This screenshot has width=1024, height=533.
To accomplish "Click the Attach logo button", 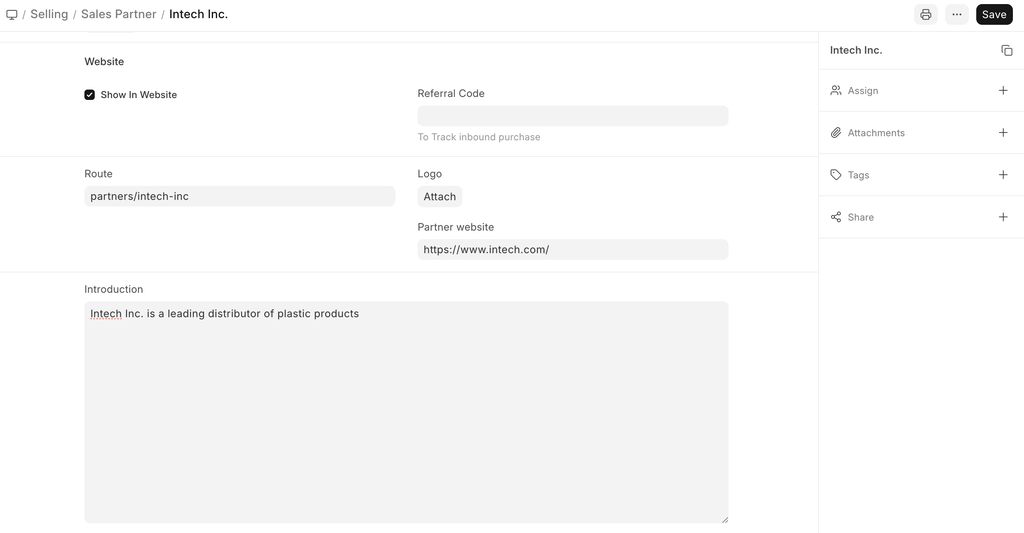I will pos(440,197).
